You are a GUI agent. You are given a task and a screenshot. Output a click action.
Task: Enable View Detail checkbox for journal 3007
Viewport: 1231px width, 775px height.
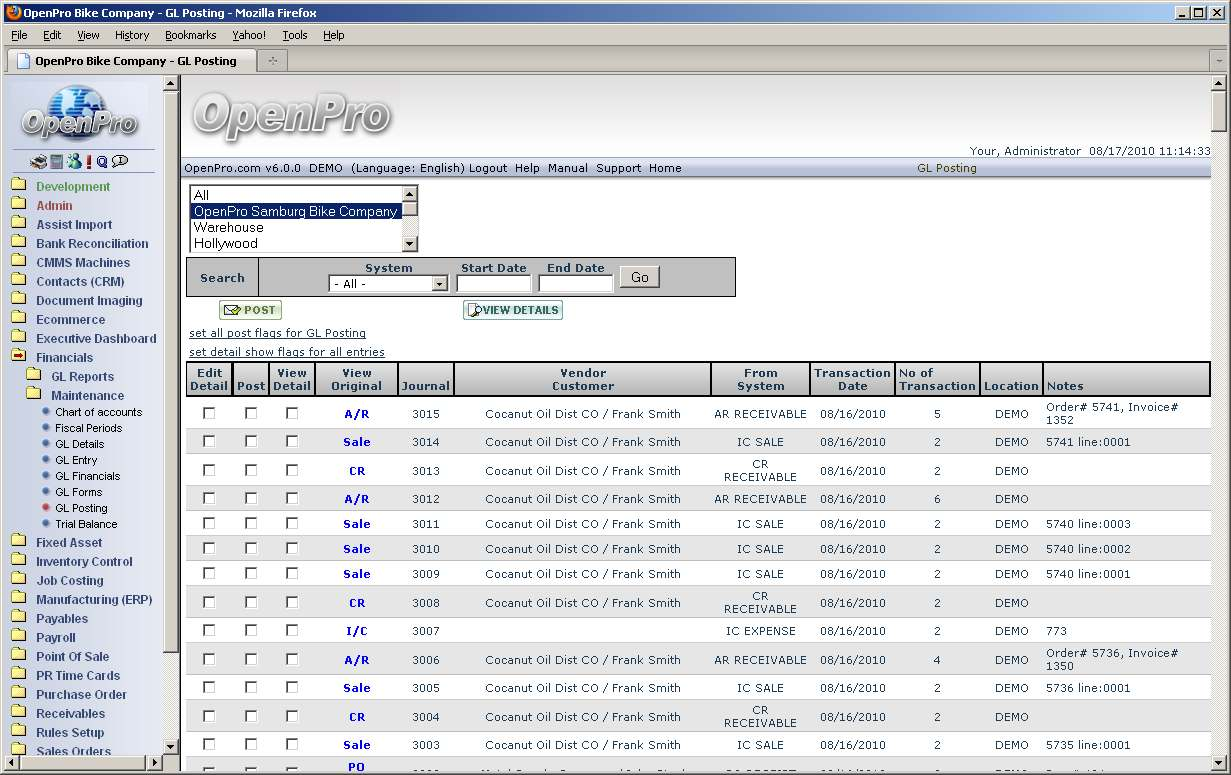coord(292,630)
